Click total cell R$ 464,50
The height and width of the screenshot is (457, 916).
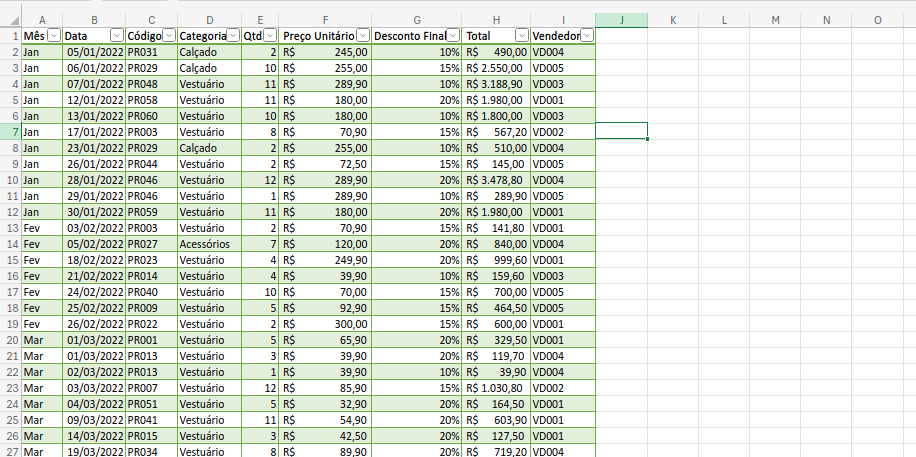496,307
